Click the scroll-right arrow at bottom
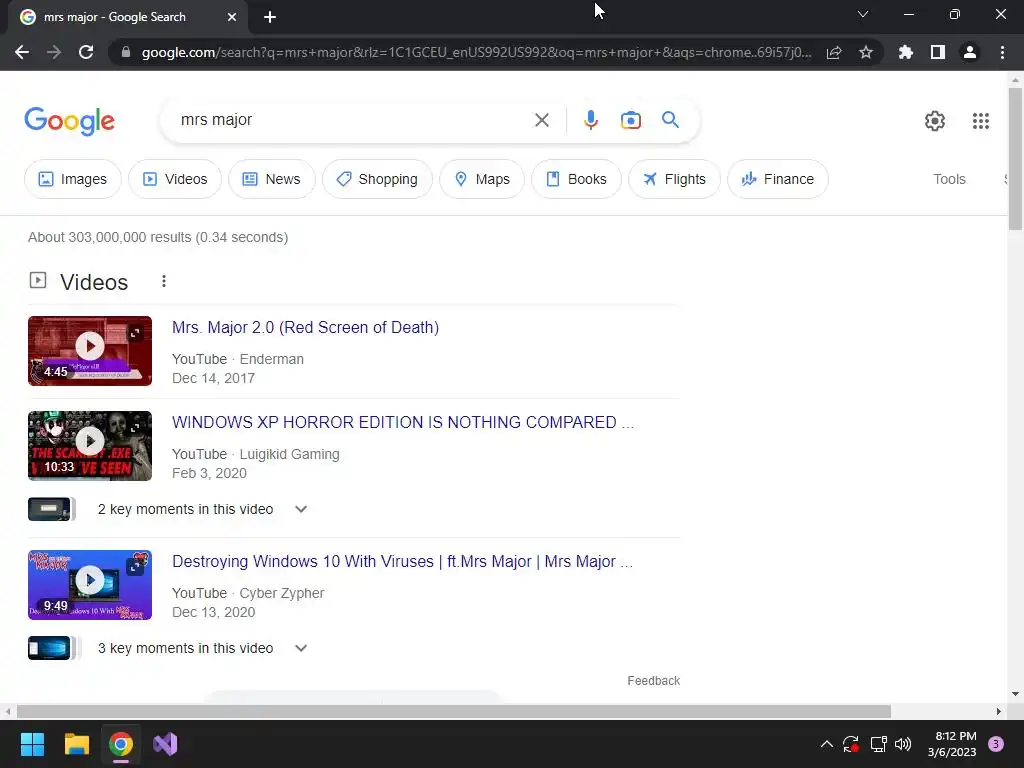 999,711
